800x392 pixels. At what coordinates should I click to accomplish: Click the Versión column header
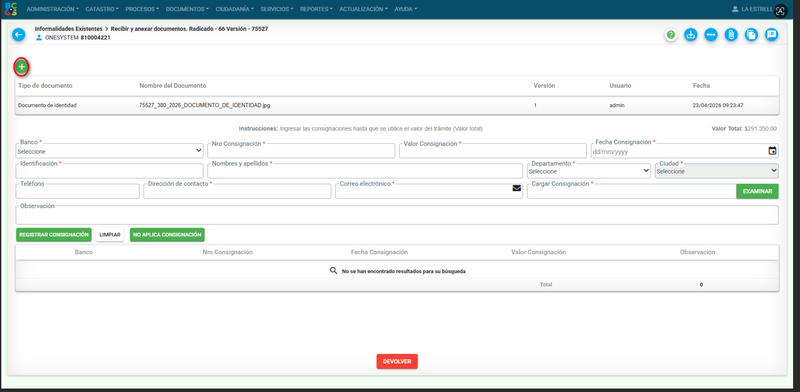coord(544,86)
